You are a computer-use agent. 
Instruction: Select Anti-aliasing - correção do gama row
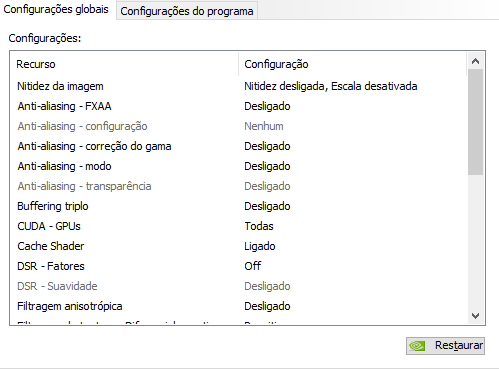238,146
